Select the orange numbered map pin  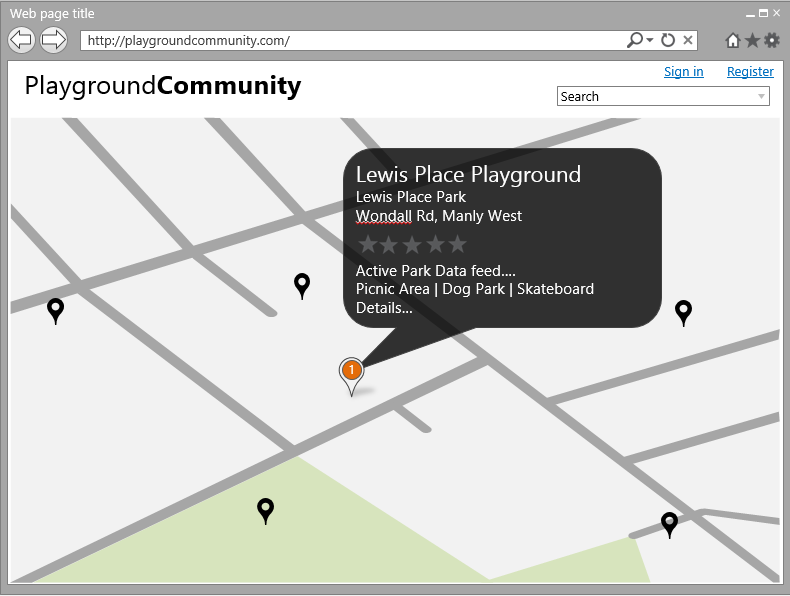pos(351,372)
